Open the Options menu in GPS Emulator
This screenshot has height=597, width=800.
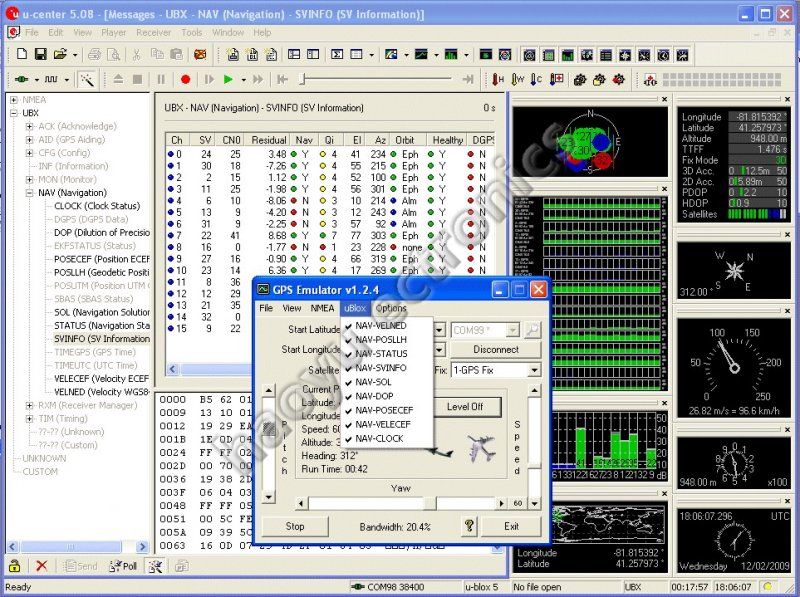point(391,308)
